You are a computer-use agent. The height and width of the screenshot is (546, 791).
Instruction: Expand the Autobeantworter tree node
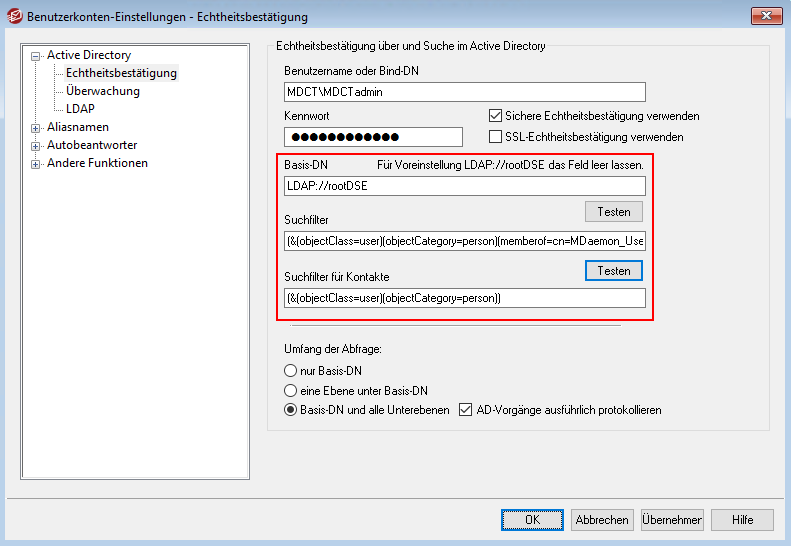36,146
